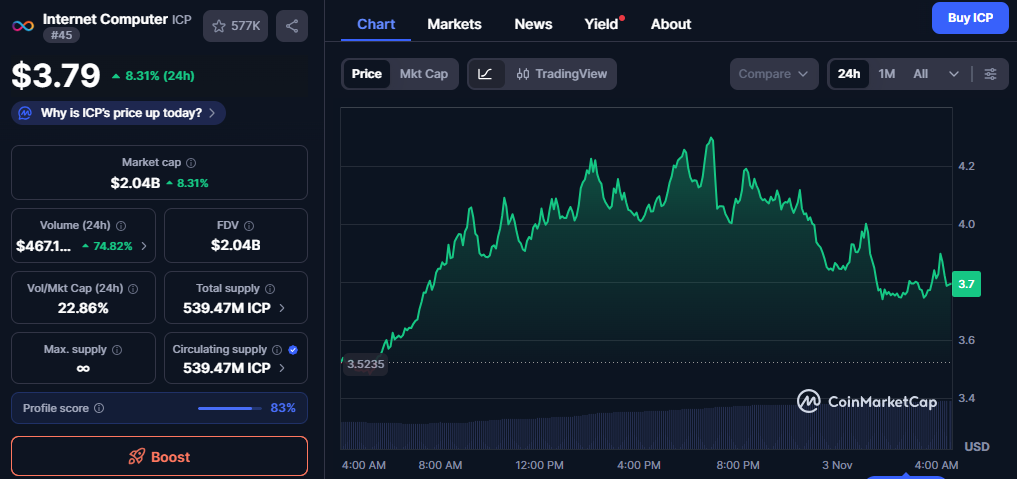
Task: Click the FDV info icon
Action: point(249,226)
